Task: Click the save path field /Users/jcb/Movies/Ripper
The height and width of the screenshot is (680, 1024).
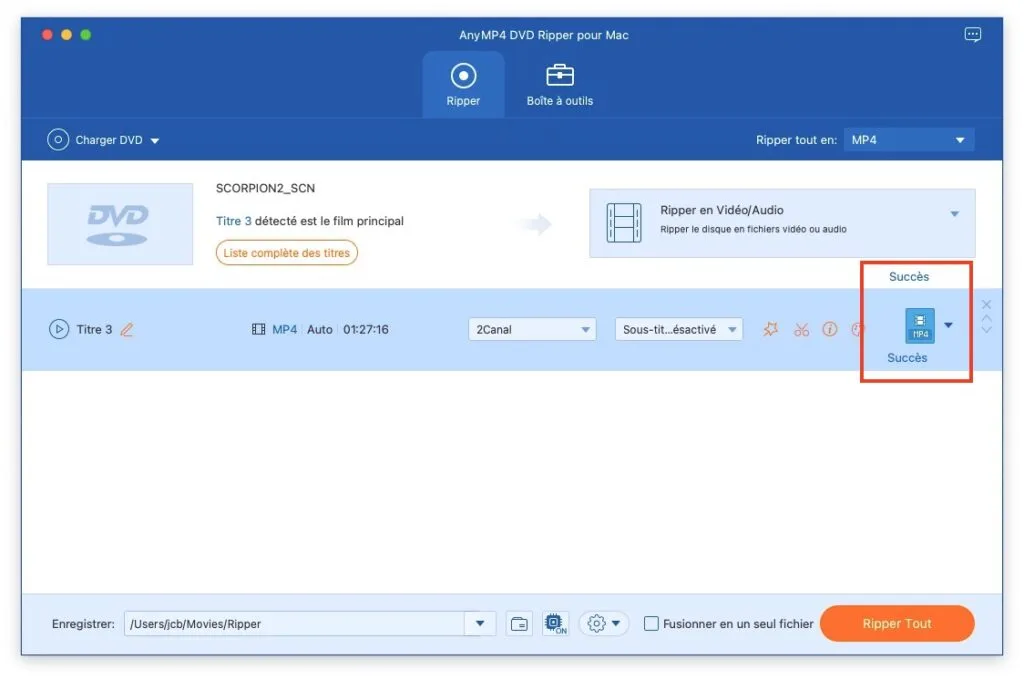Action: point(295,624)
